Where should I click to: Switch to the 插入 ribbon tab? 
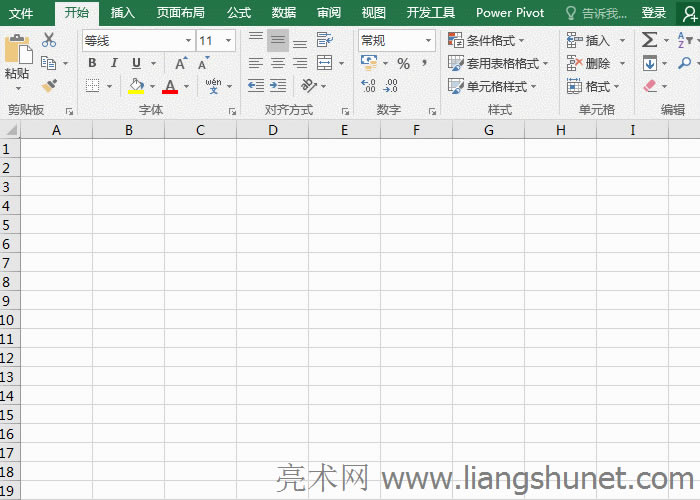[123, 12]
